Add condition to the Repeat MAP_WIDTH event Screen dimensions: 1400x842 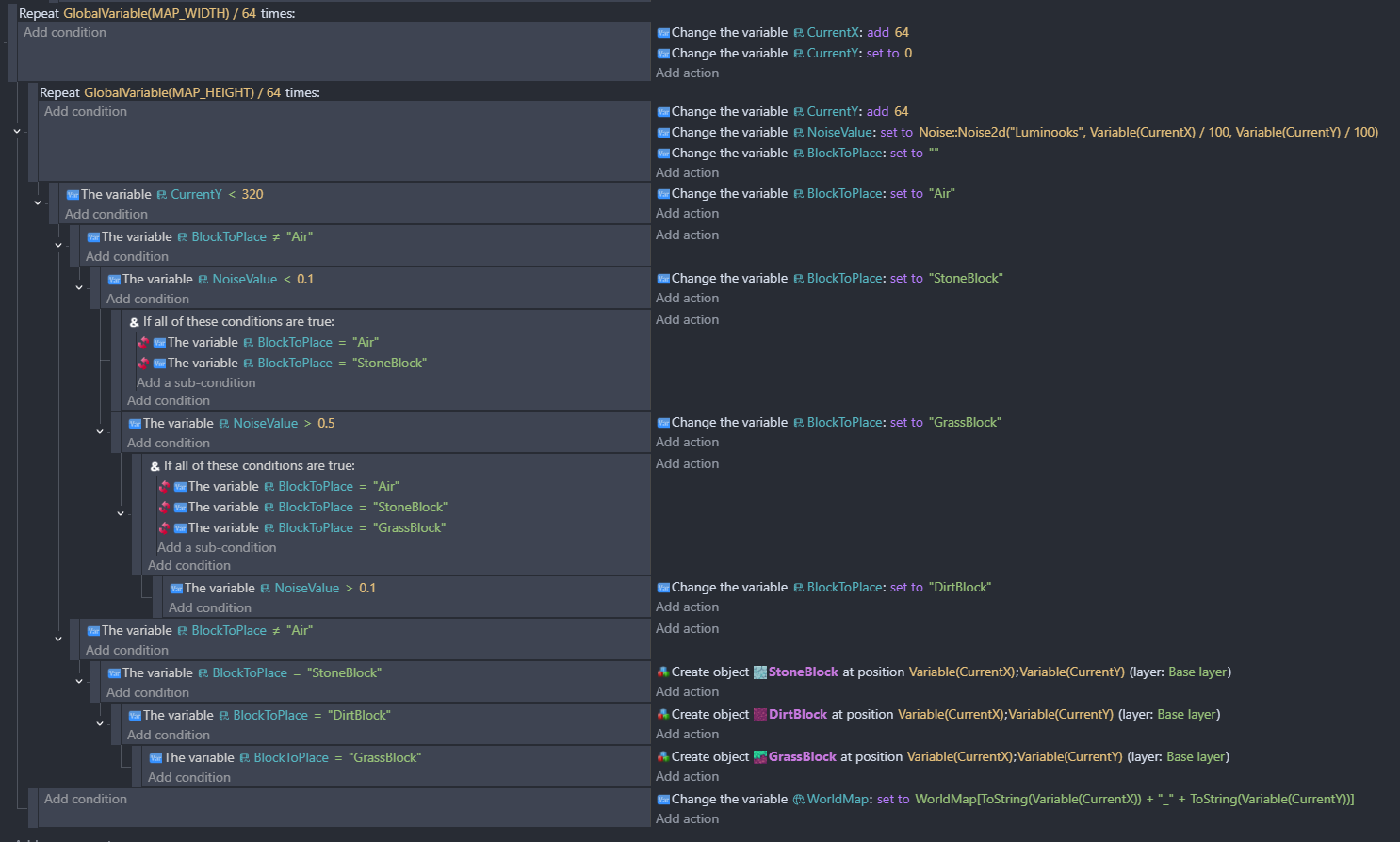pos(65,33)
